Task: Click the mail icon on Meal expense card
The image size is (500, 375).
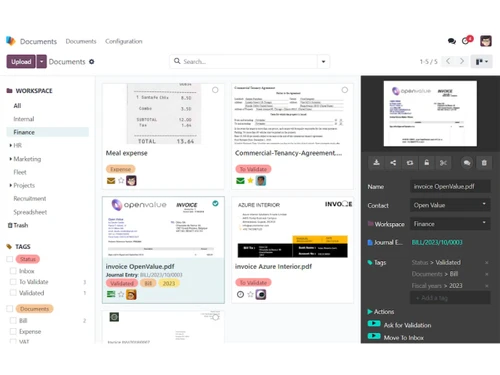Action: (111, 181)
